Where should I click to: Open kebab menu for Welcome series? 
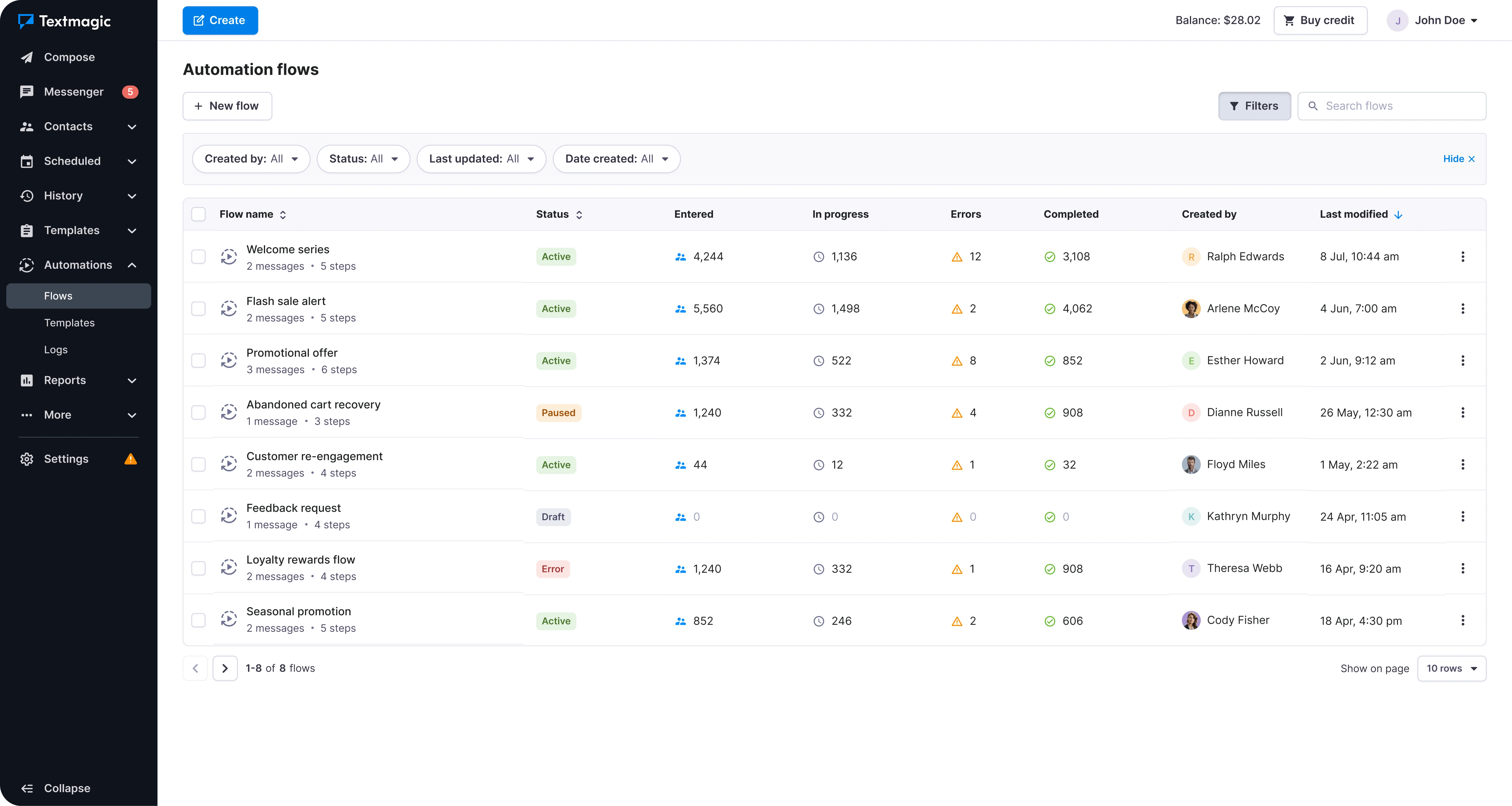click(x=1462, y=256)
